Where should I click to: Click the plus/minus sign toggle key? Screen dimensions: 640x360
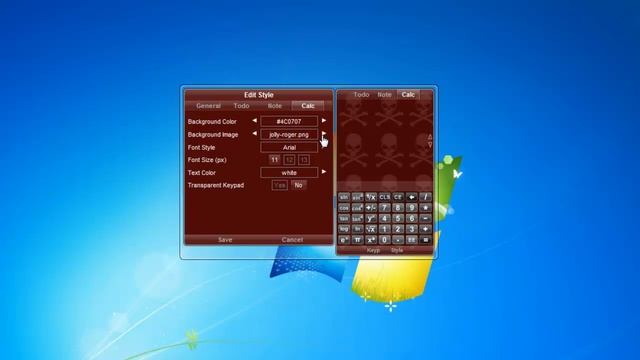click(x=371, y=208)
